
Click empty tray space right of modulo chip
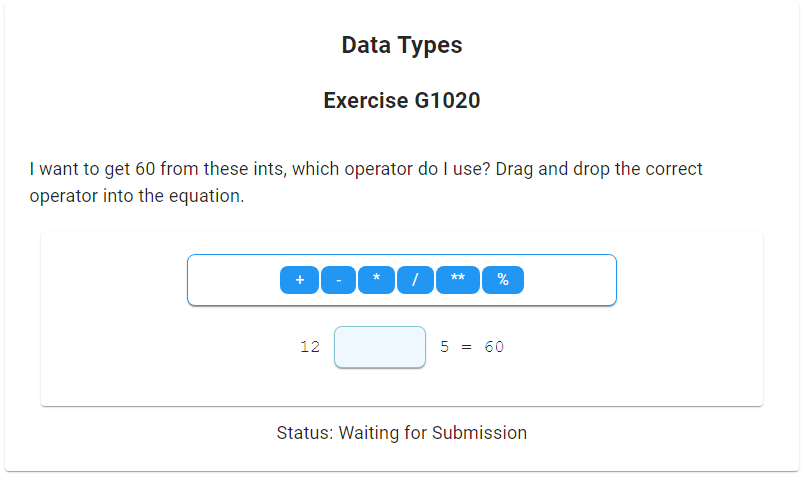(568, 280)
